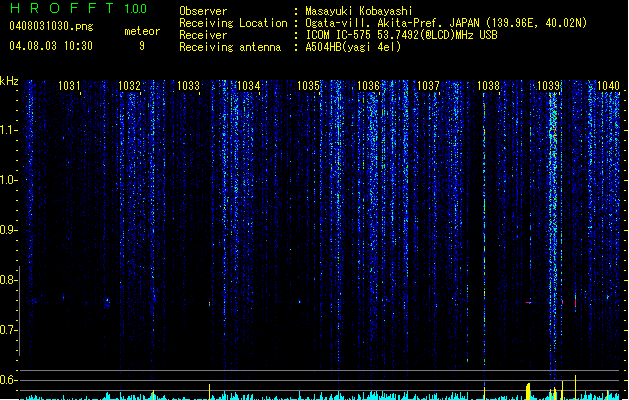Click the ICOM IC-575 receiver text
The height and width of the screenshot is (400, 629).
pos(401,35)
